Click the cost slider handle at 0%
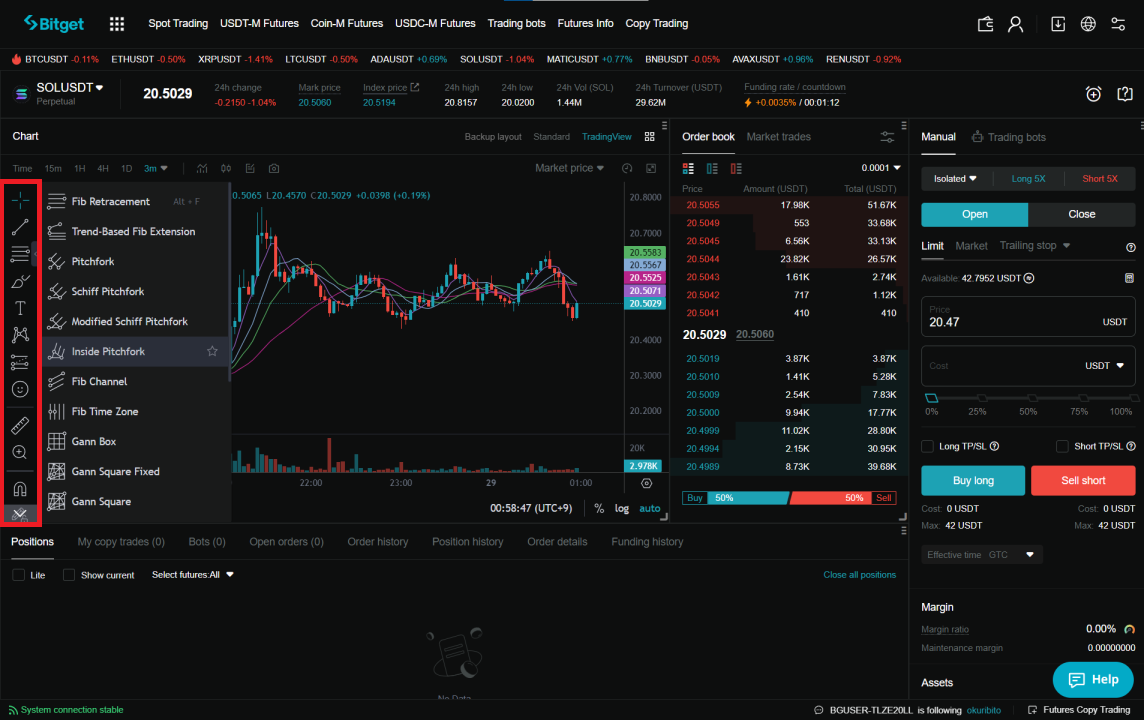The image size is (1144, 720). tap(932, 398)
